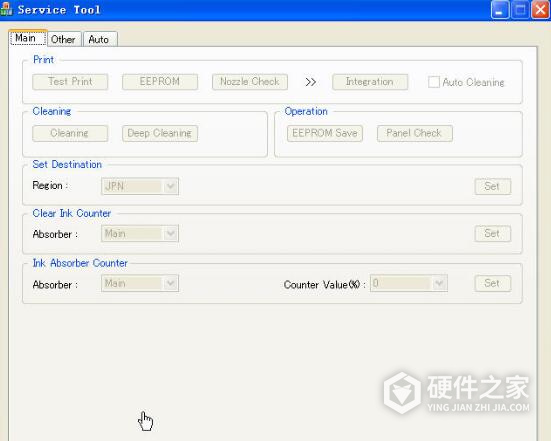The image size is (551, 441).
Task: Enable the Auto Cleaning checkbox
Action: (x=434, y=82)
